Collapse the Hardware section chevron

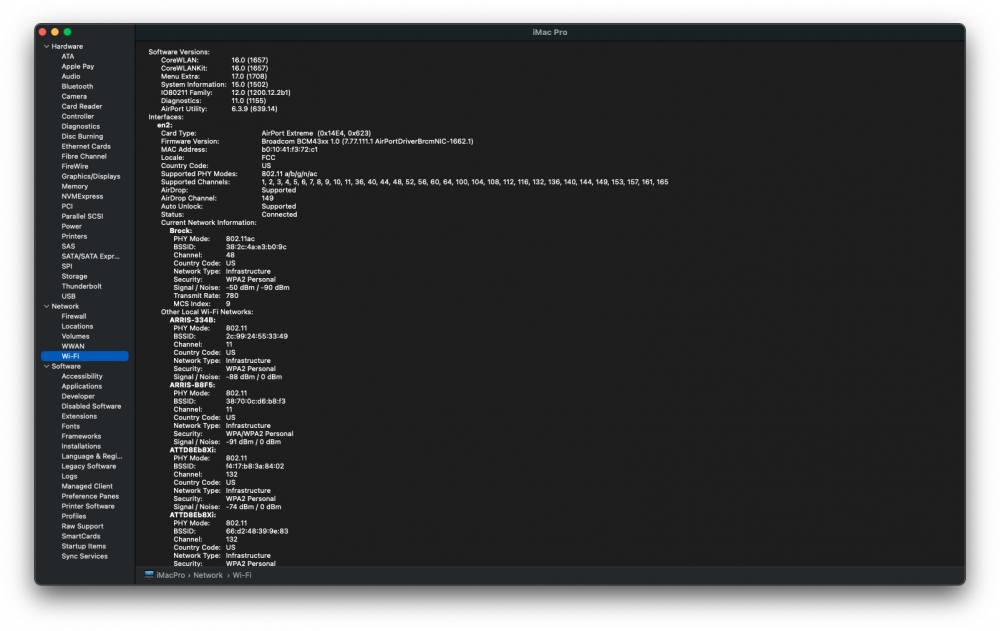point(47,47)
